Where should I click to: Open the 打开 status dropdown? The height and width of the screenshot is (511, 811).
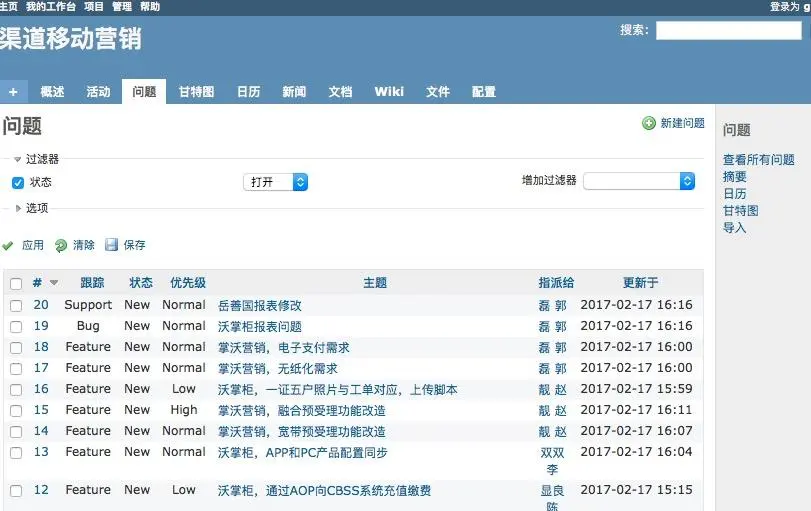276,182
